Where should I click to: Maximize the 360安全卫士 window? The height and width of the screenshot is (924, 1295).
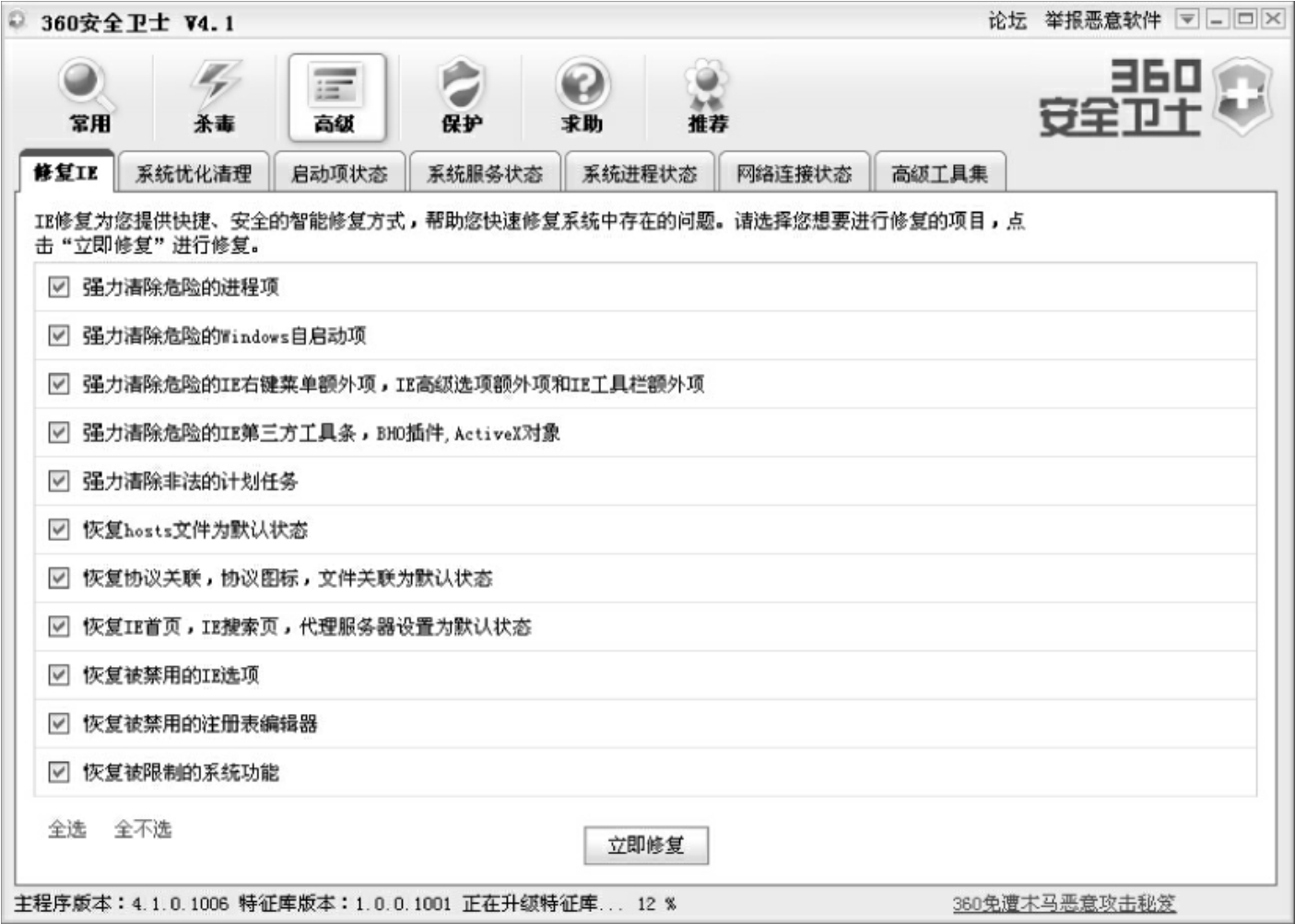tap(1245, 19)
